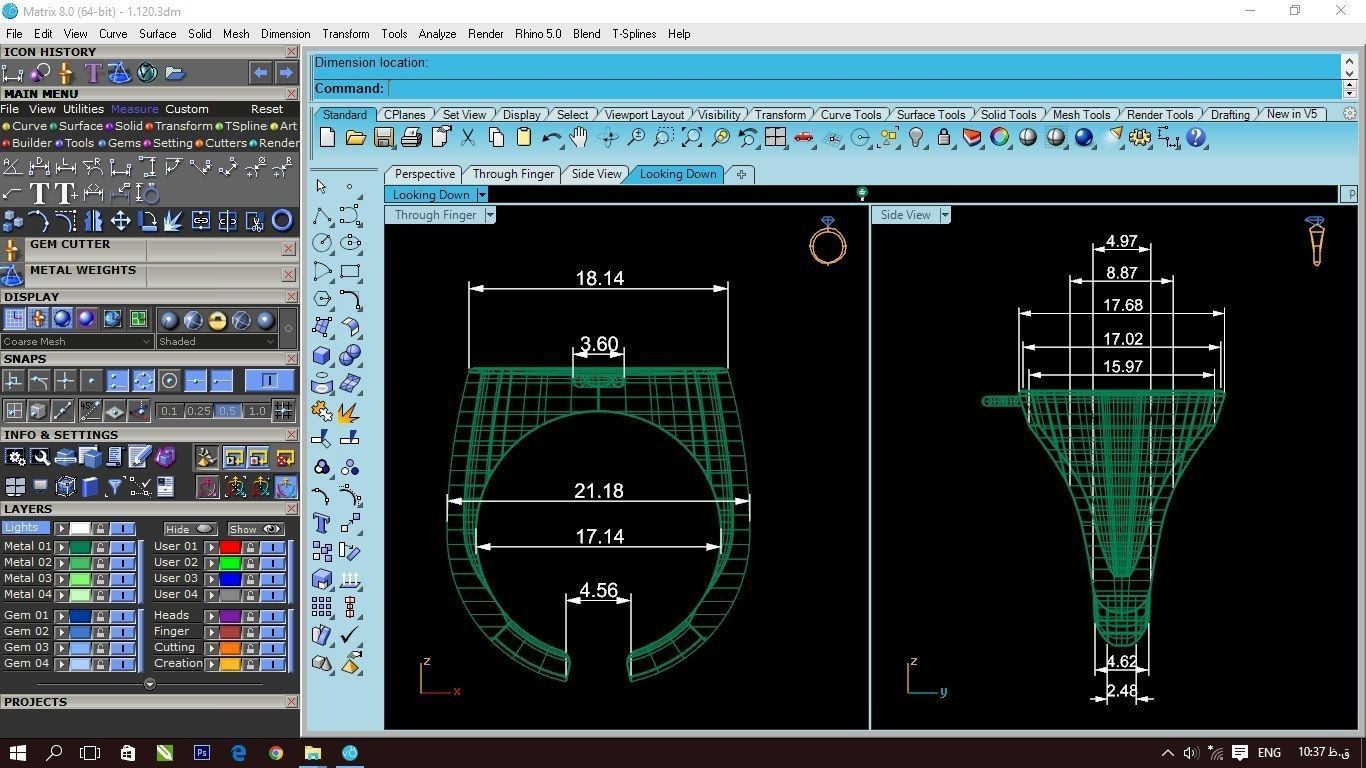The height and width of the screenshot is (768, 1366).
Task: Toggle the lock on the User 01 layer
Action: tap(250, 547)
